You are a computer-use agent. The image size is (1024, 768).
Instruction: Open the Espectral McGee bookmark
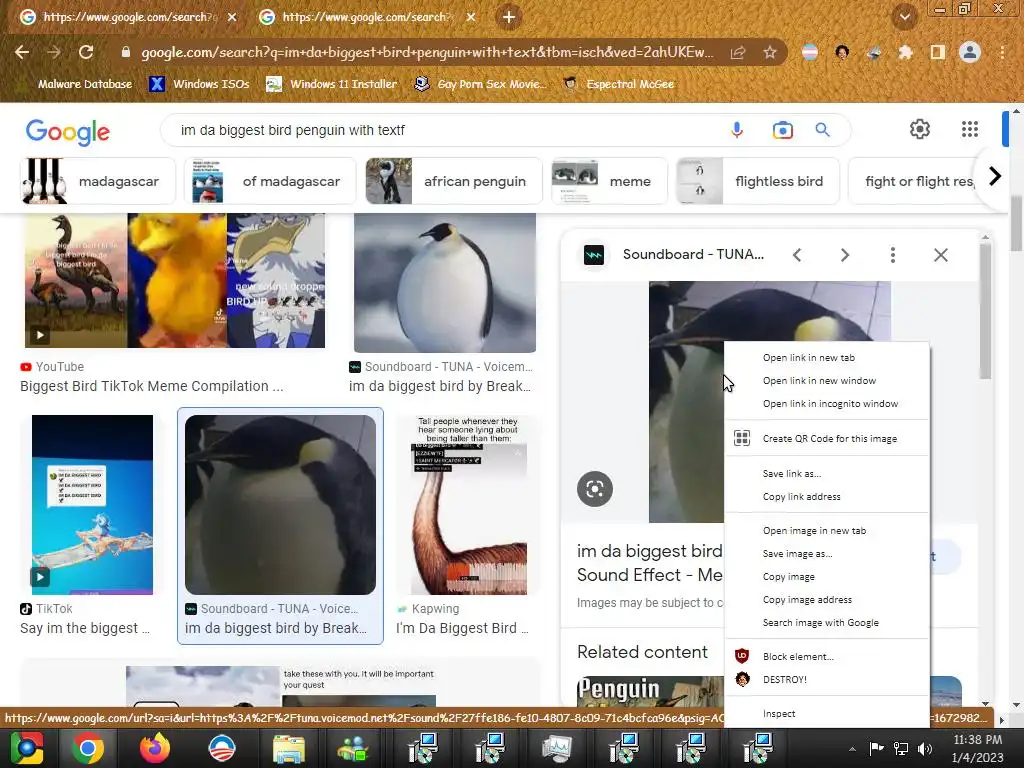[x=618, y=84]
